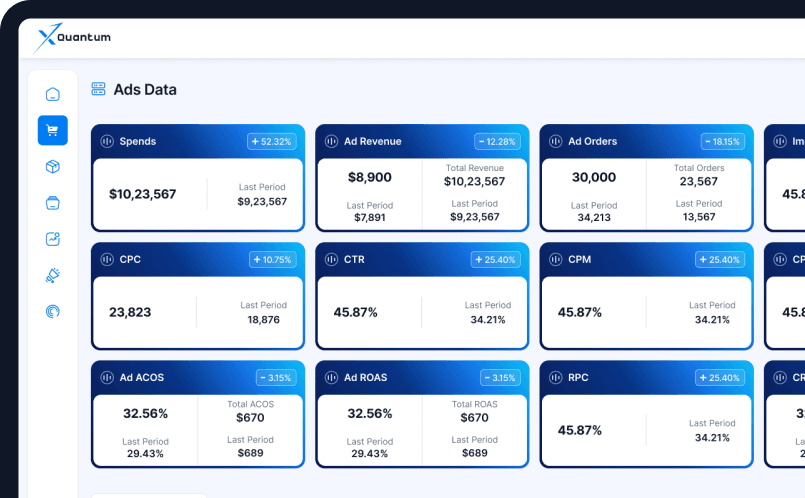Click the Spends card title
This screenshot has width=805, height=498.
(138, 141)
